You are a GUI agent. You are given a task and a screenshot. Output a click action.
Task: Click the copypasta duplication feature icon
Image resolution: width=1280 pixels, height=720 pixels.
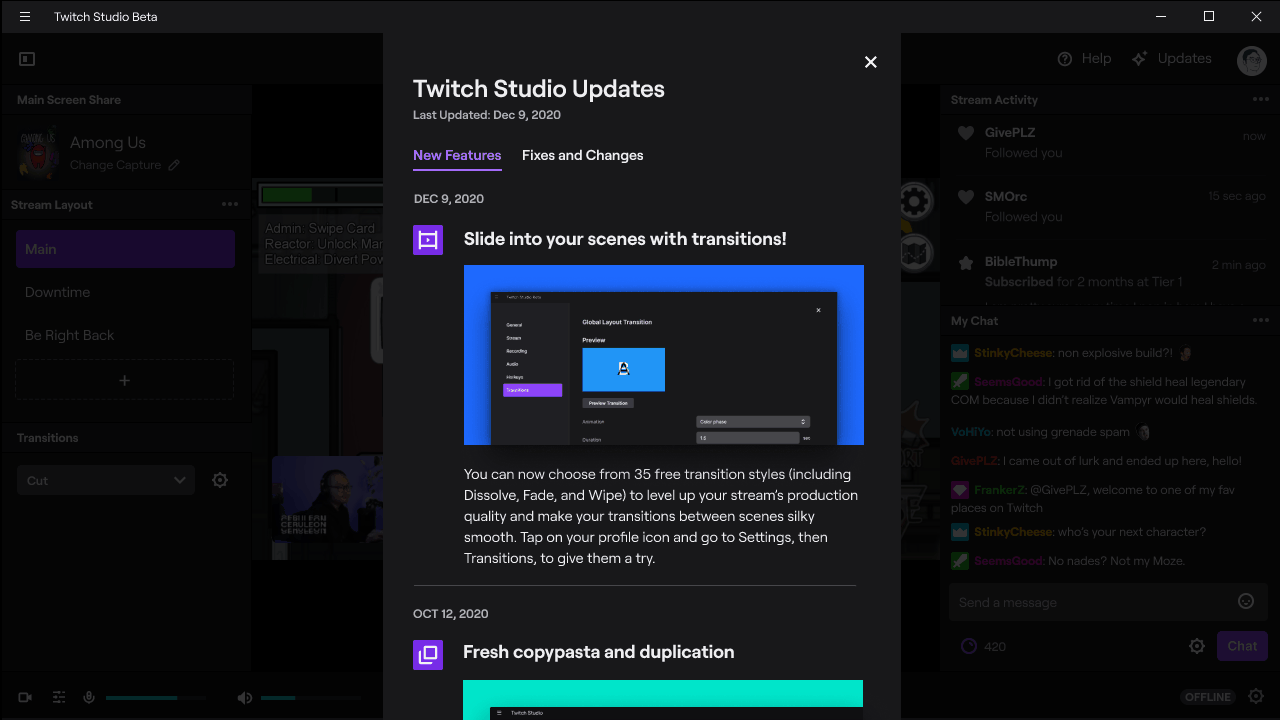(428, 655)
